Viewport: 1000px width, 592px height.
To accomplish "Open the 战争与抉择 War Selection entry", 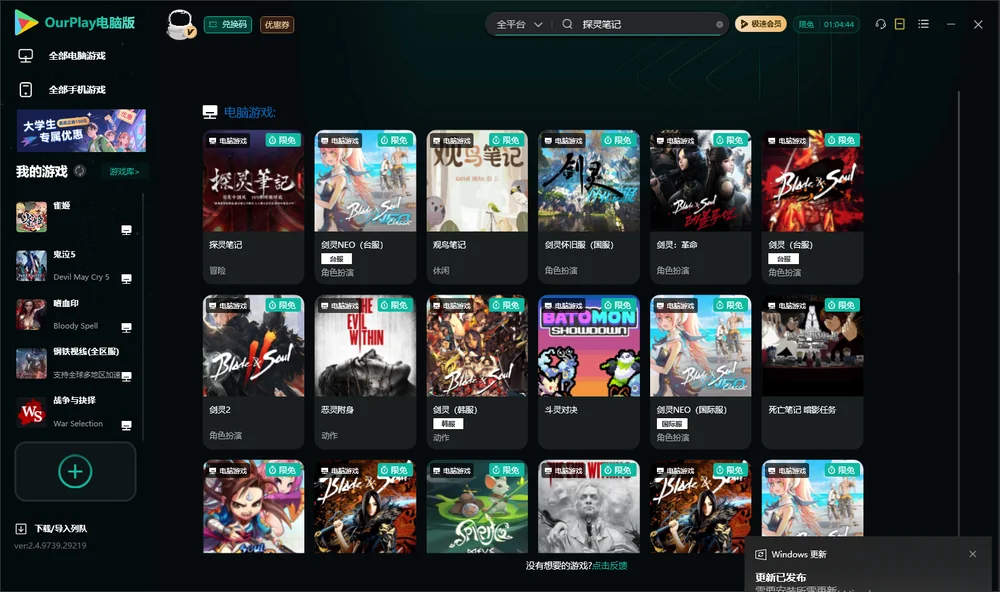I will click(x=75, y=412).
